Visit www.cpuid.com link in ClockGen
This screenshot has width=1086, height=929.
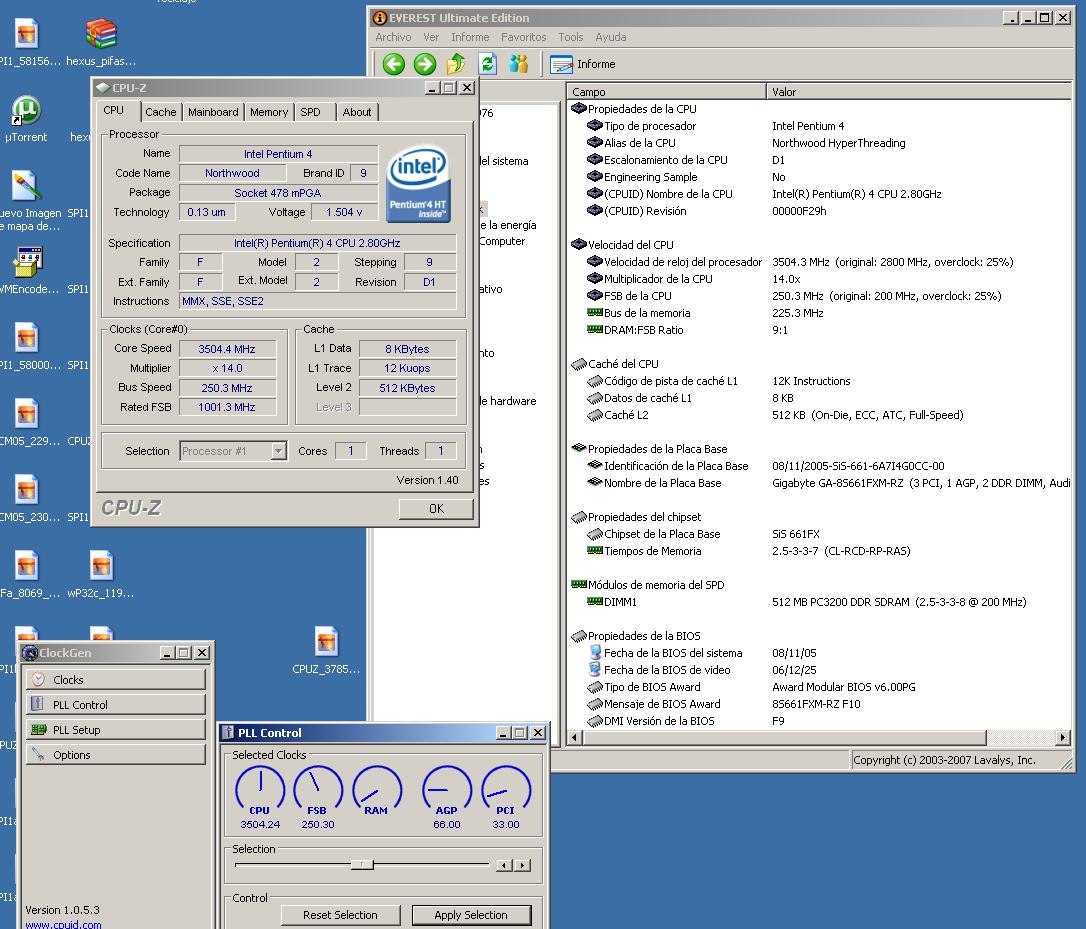coord(63,924)
